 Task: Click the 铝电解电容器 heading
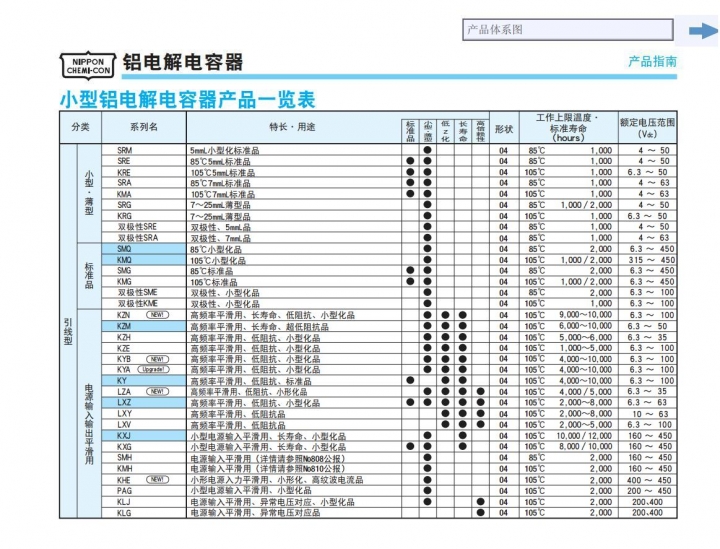183,62
